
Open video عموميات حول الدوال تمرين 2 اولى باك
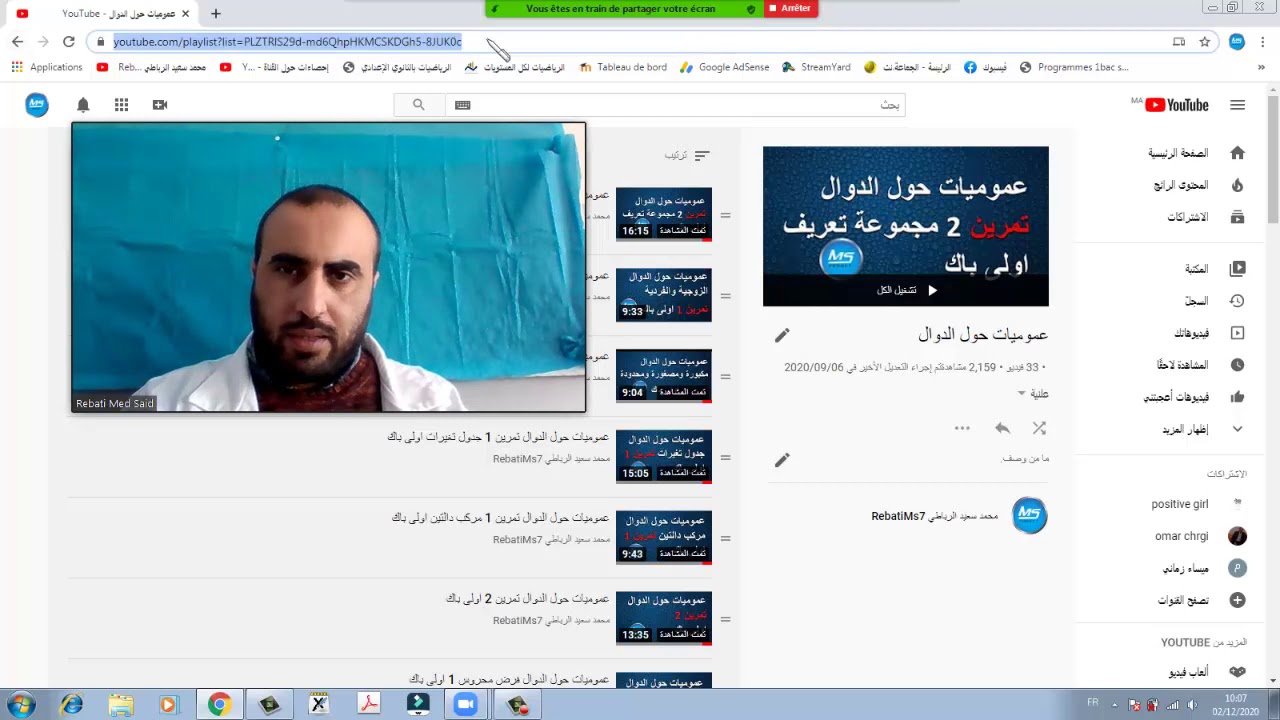click(x=527, y=599)
